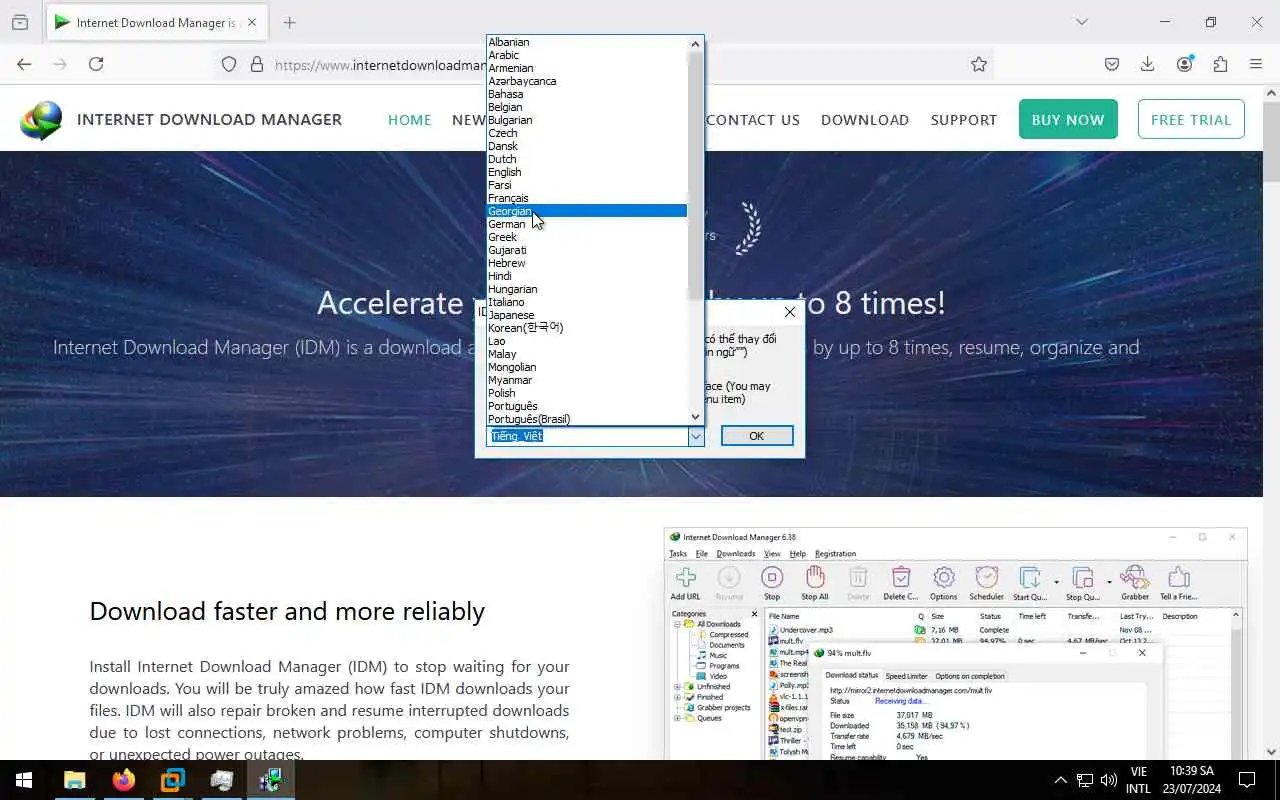The height and width of the screenshot is (800, 1280).
Task: Choose Dutch from the list
Action: click(587, 159)
